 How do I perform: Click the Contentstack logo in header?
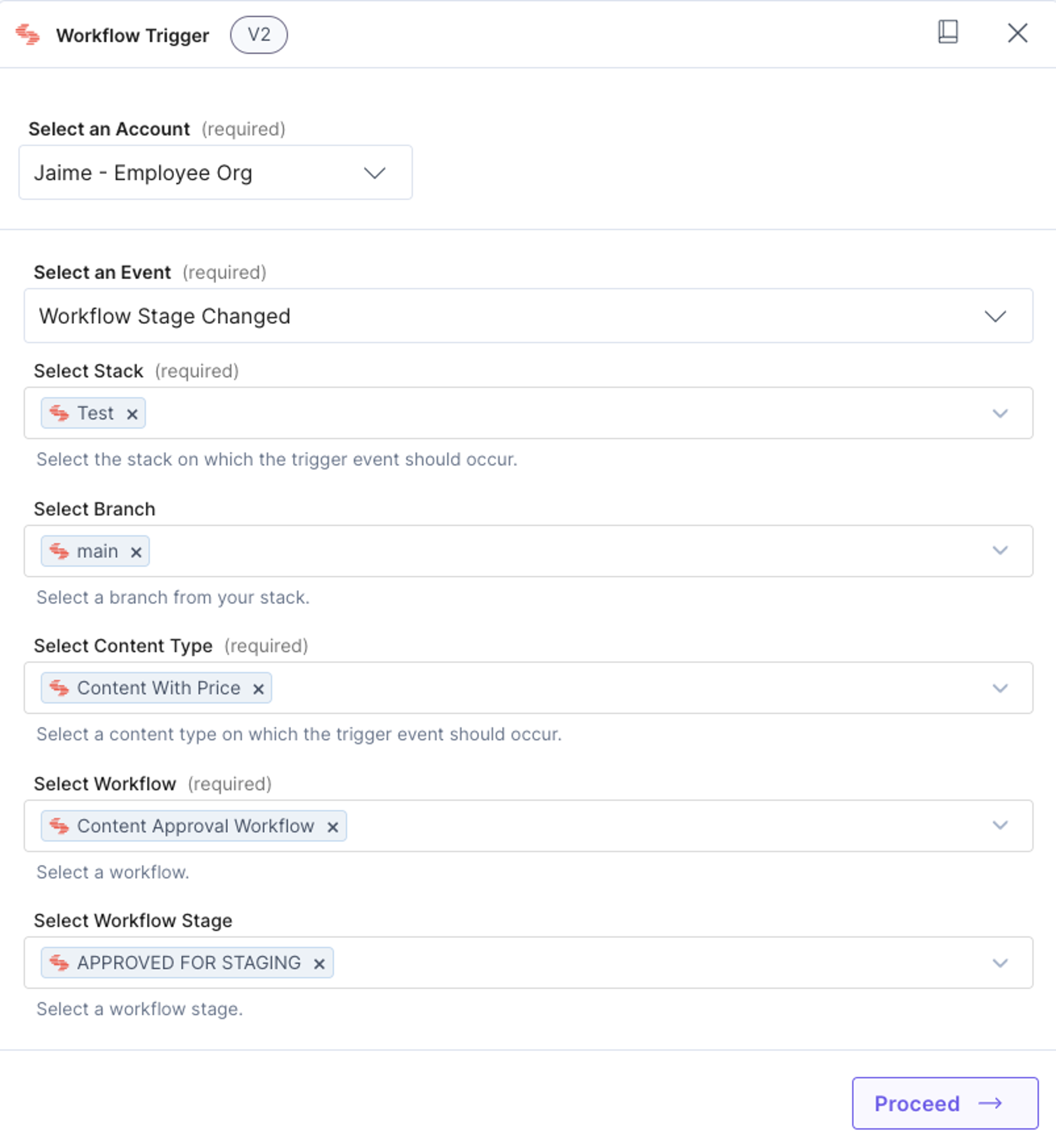point(28,35)
